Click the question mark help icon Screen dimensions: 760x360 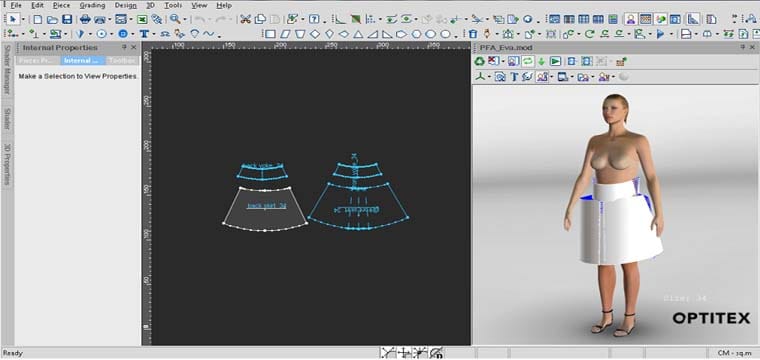coord(314,19)
